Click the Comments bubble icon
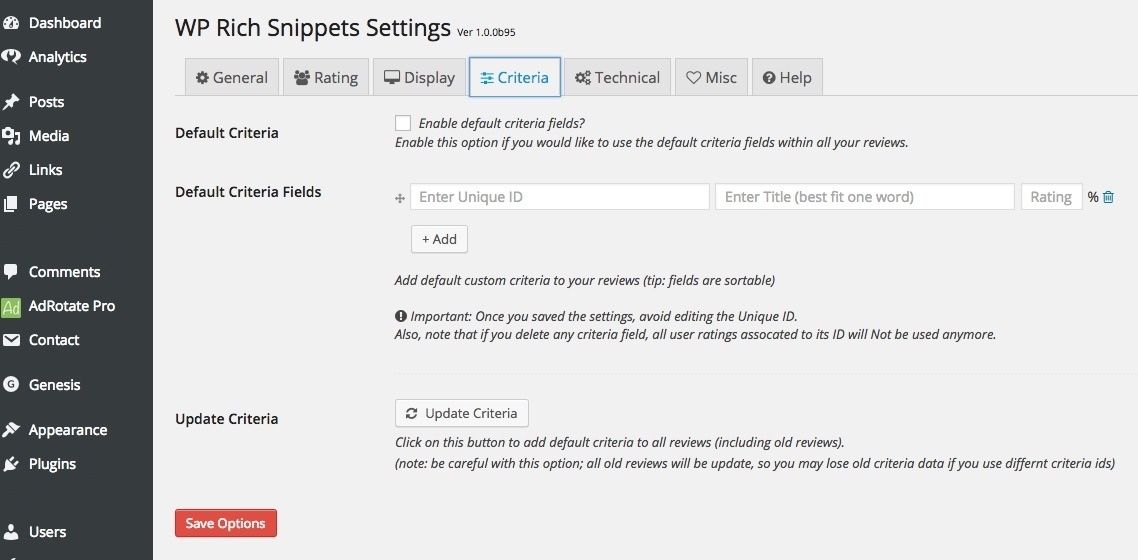The width and height of the screenshot is (1138, 560). [x=10, y=272]
